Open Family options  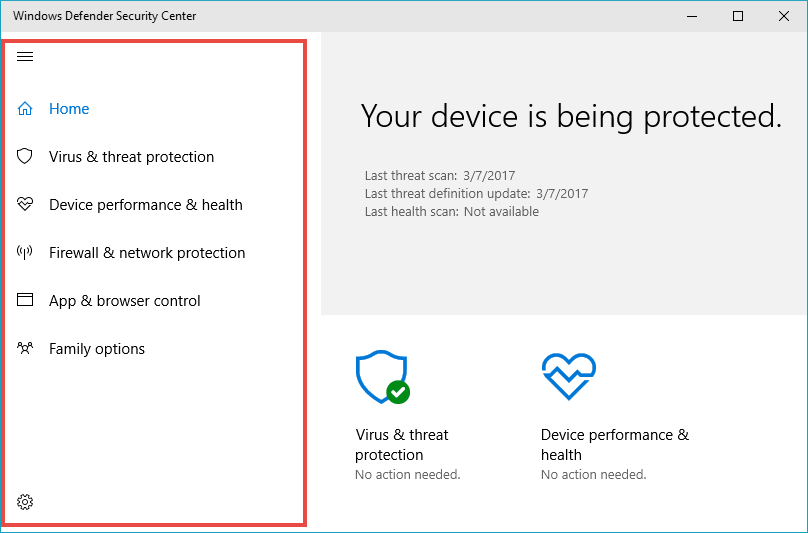pyautogui.click(x=97, y=349)
